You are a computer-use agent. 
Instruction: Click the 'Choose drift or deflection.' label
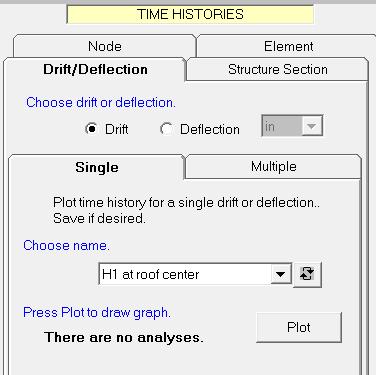tap(101, 102)
